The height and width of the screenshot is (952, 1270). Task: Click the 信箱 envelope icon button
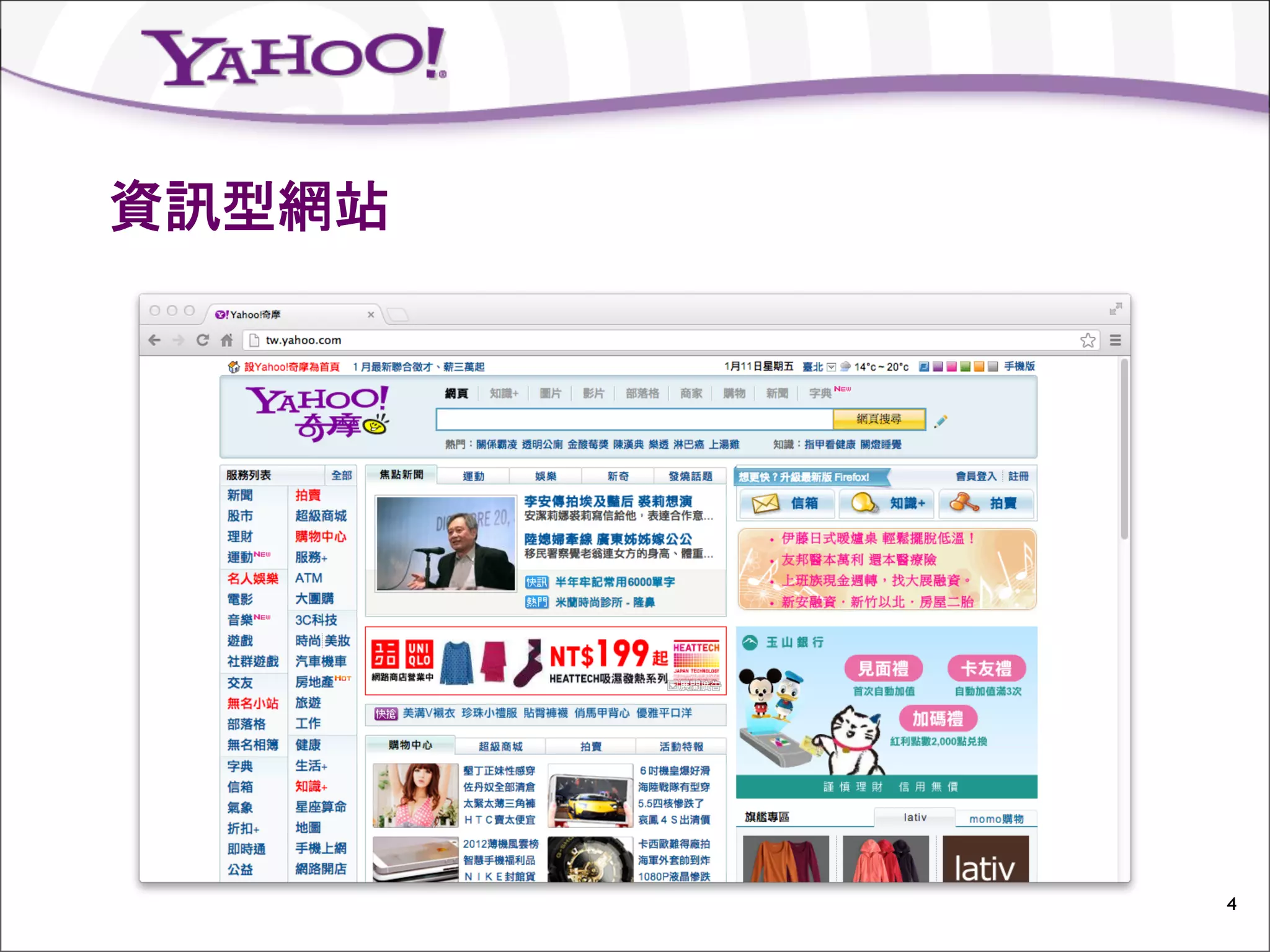tap(786, 503)
